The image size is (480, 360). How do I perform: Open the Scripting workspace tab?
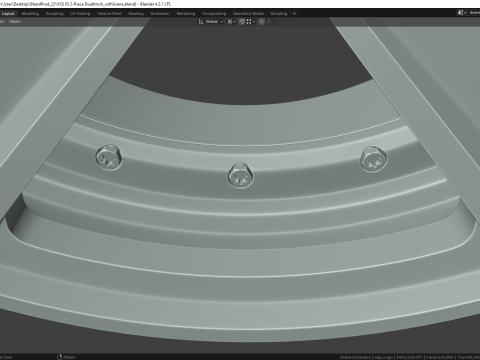pos(279,13)
